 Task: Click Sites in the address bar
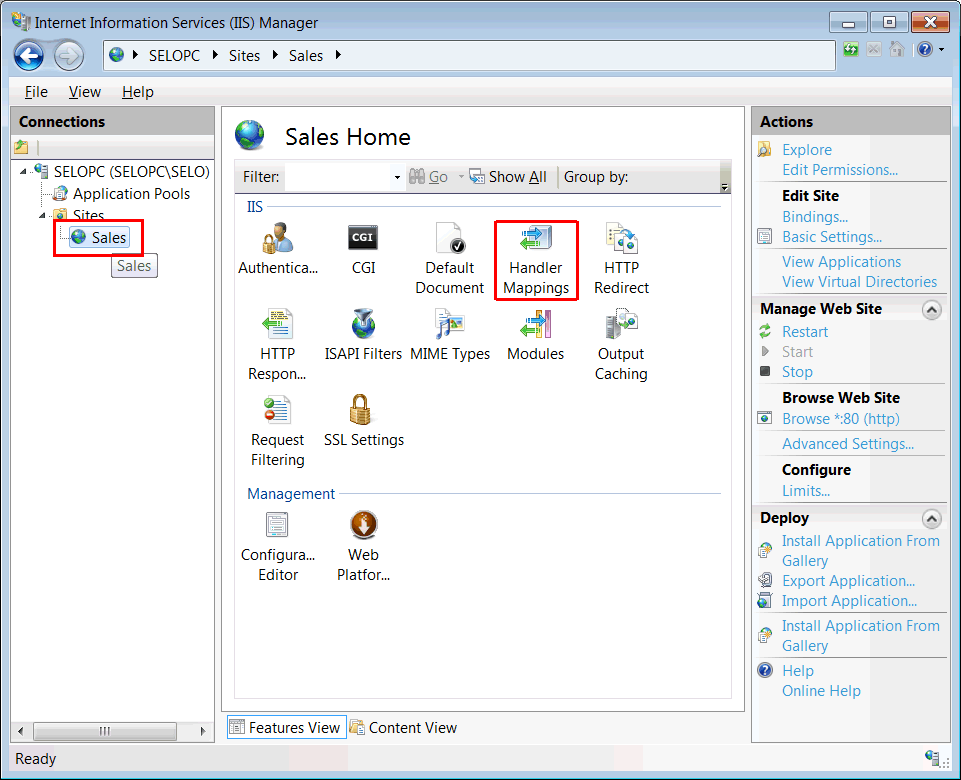245,56
